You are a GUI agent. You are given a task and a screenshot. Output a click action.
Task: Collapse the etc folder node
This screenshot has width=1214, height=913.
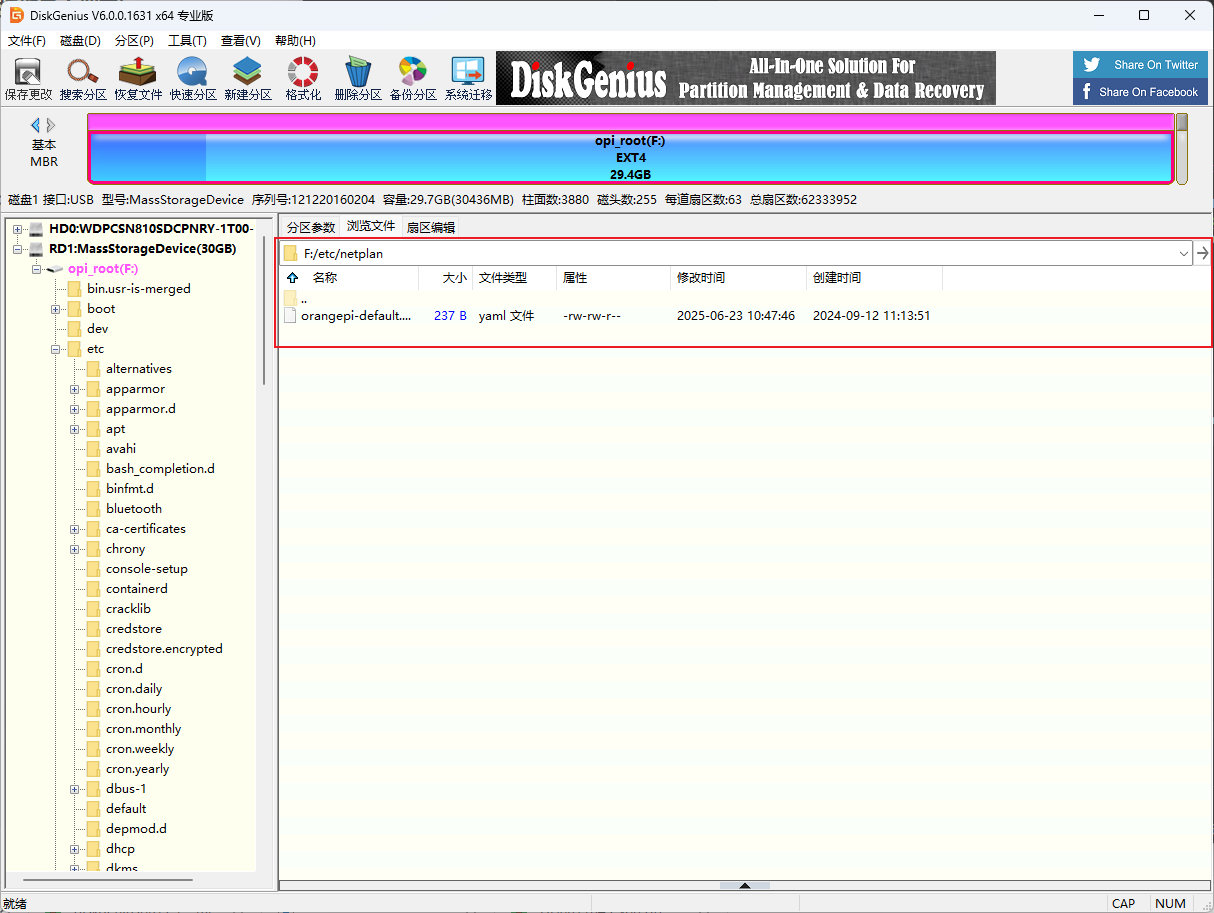coord(55,349)
